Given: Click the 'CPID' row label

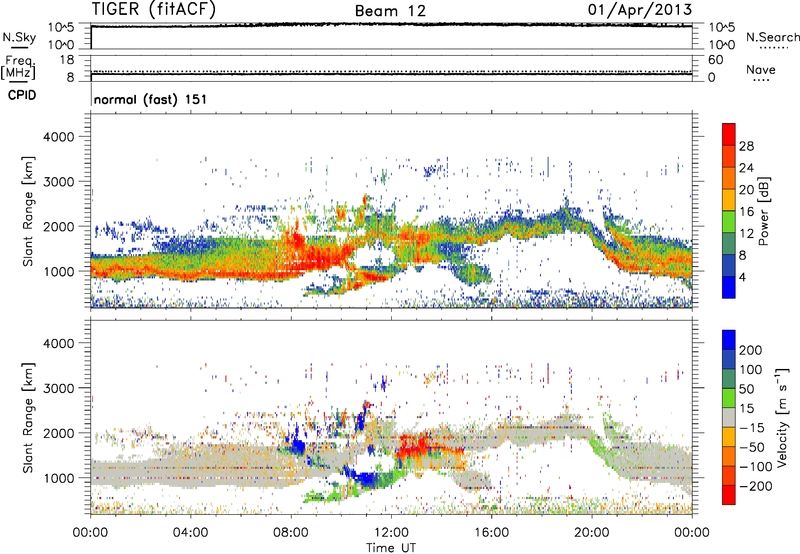Looking at the screenshot, I should click(22, 95).
